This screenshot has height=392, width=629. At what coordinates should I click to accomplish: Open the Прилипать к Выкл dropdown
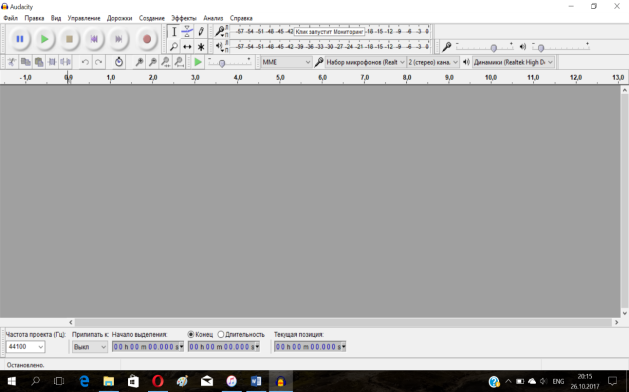pos(89,347)
